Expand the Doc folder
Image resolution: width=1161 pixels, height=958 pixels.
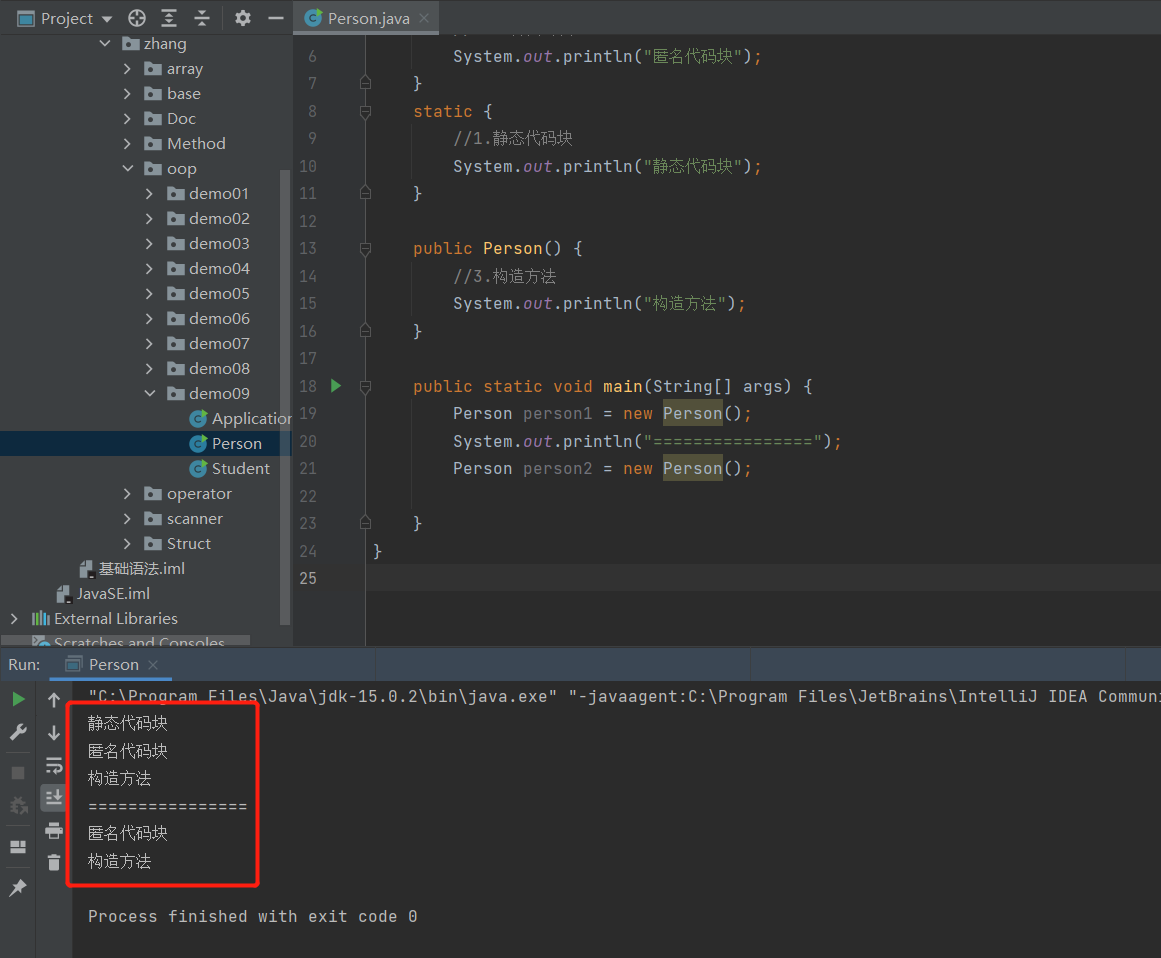(x=127, y=118)
